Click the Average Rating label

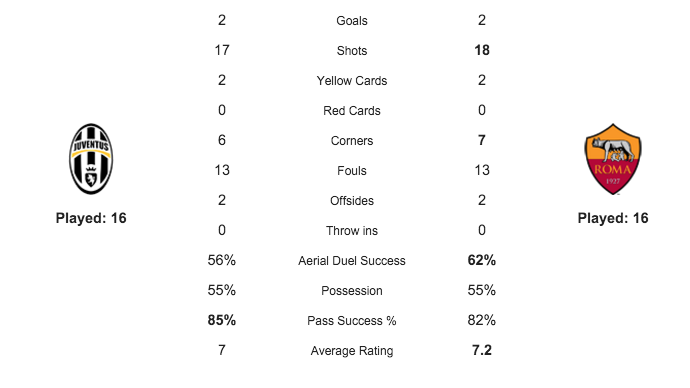tap(352, 351)
